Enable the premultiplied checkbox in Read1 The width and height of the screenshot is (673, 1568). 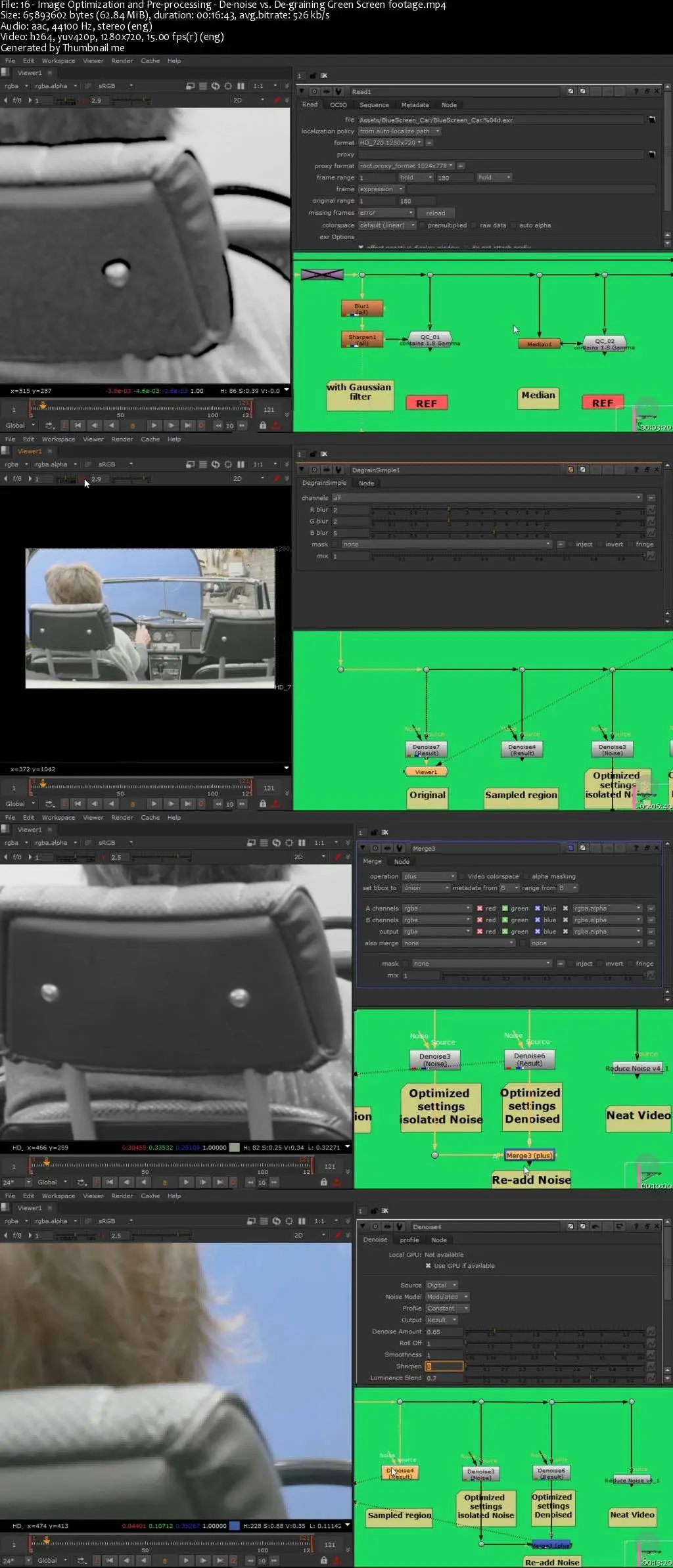(423, 225)
